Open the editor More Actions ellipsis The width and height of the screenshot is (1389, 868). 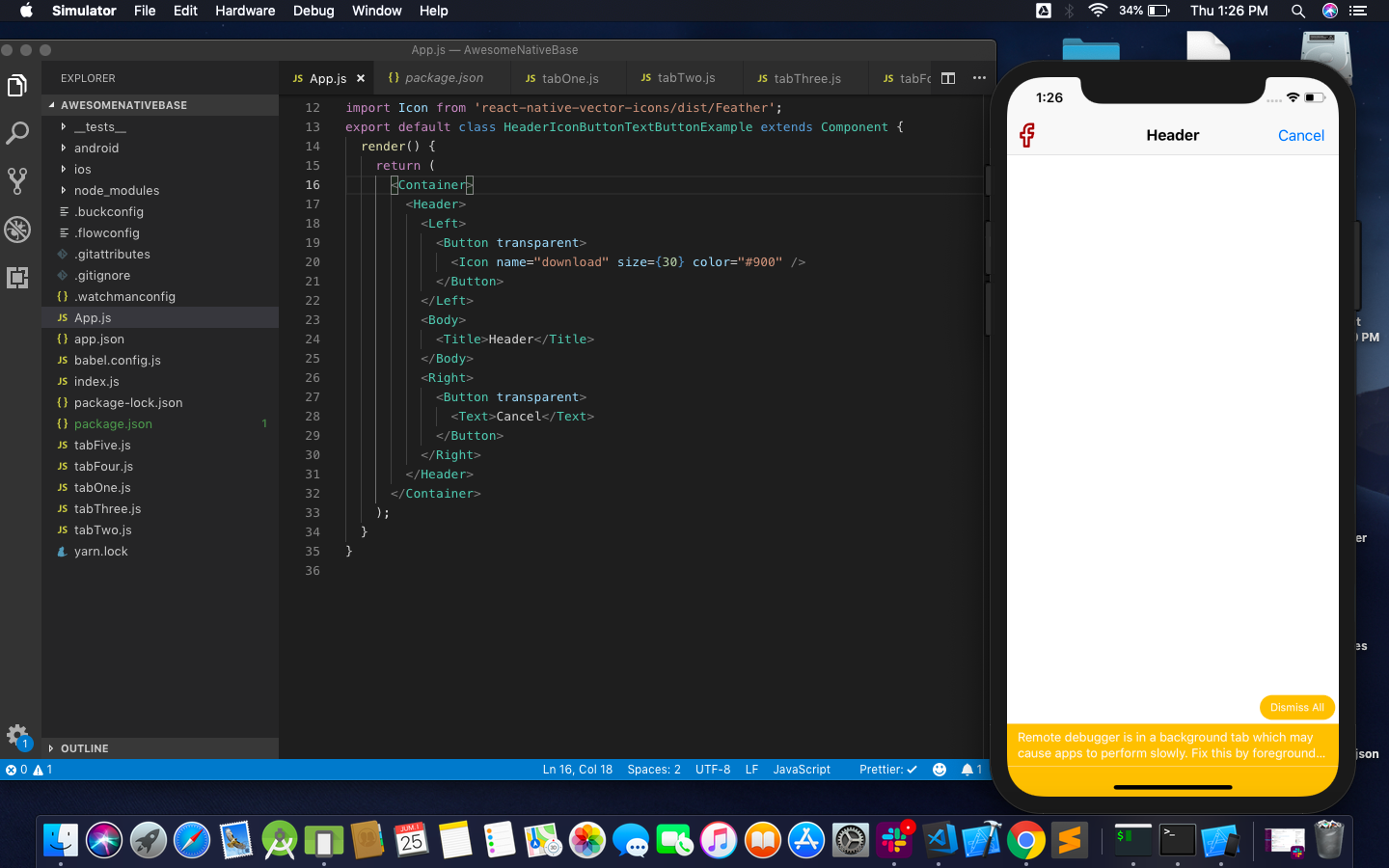click(979, 78)
